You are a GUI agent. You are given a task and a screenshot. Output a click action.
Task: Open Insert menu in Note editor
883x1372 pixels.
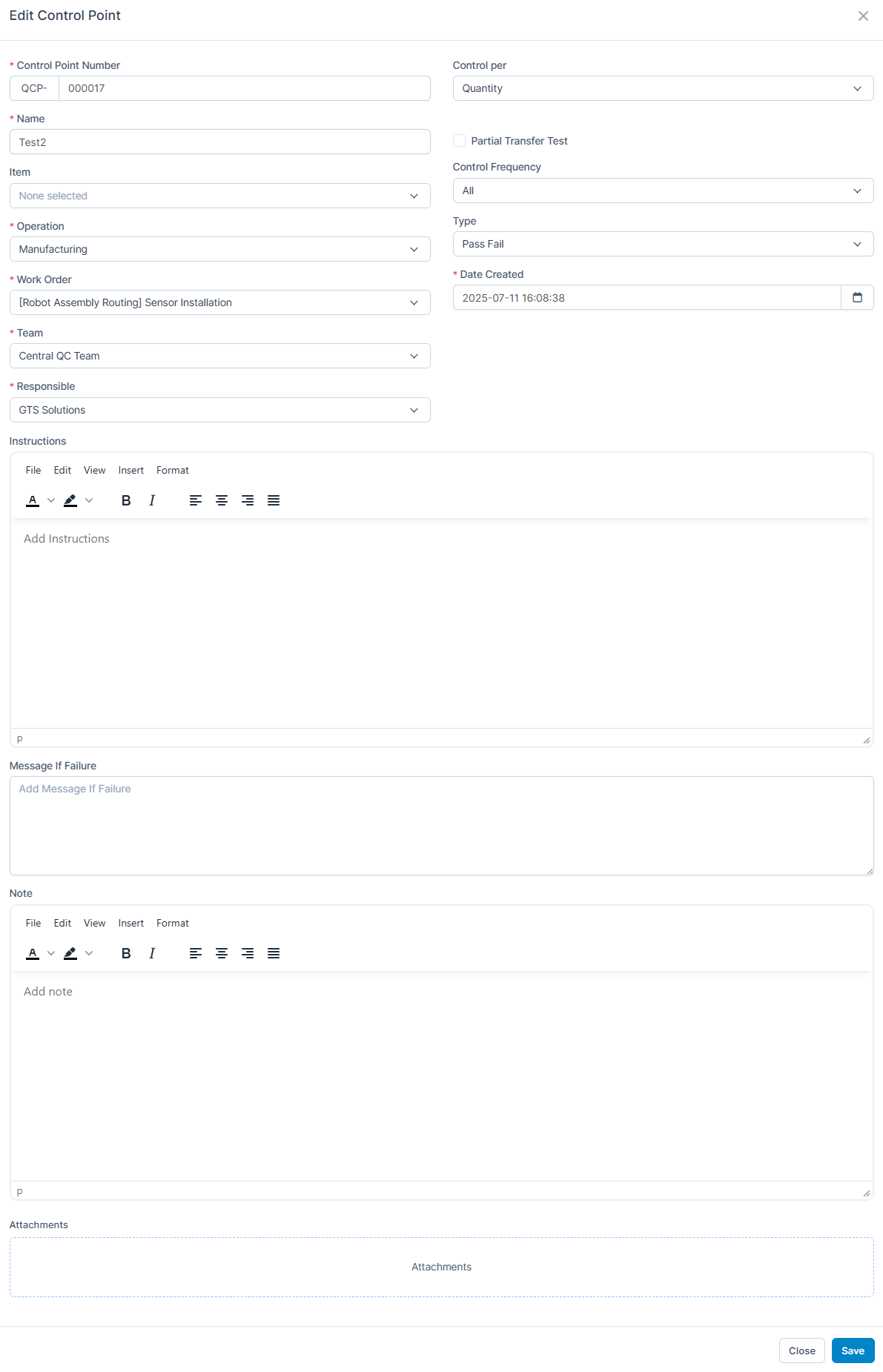(131, 923)
